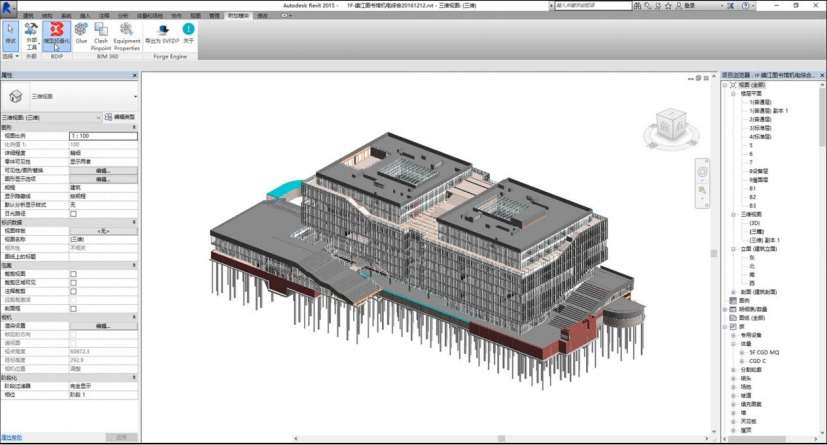Click the Apply (应用) button in Properties
Viewport: 827px width, 445px height.
click(x=121, y=437)
